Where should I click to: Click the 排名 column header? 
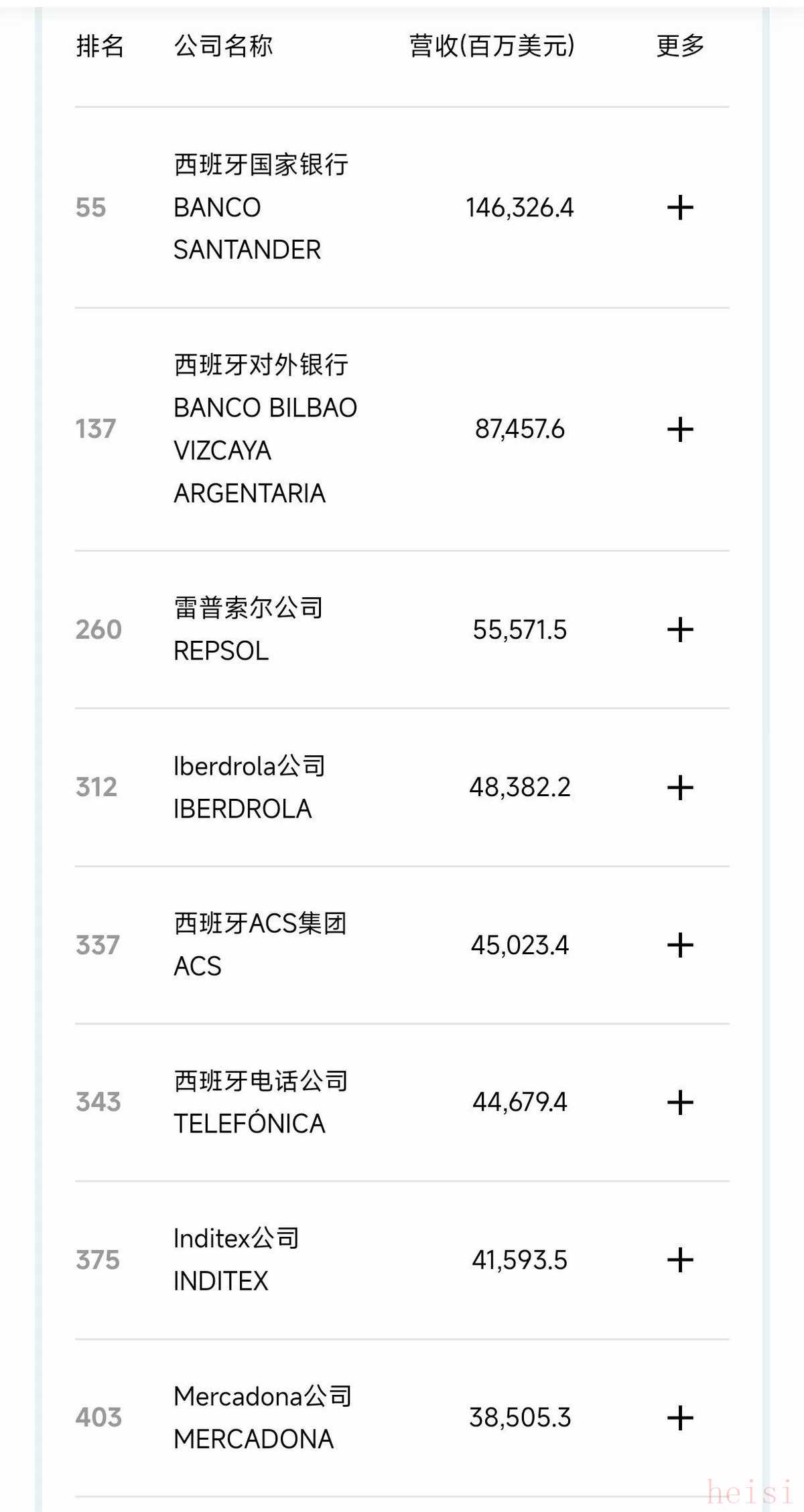tap(100, 46)
